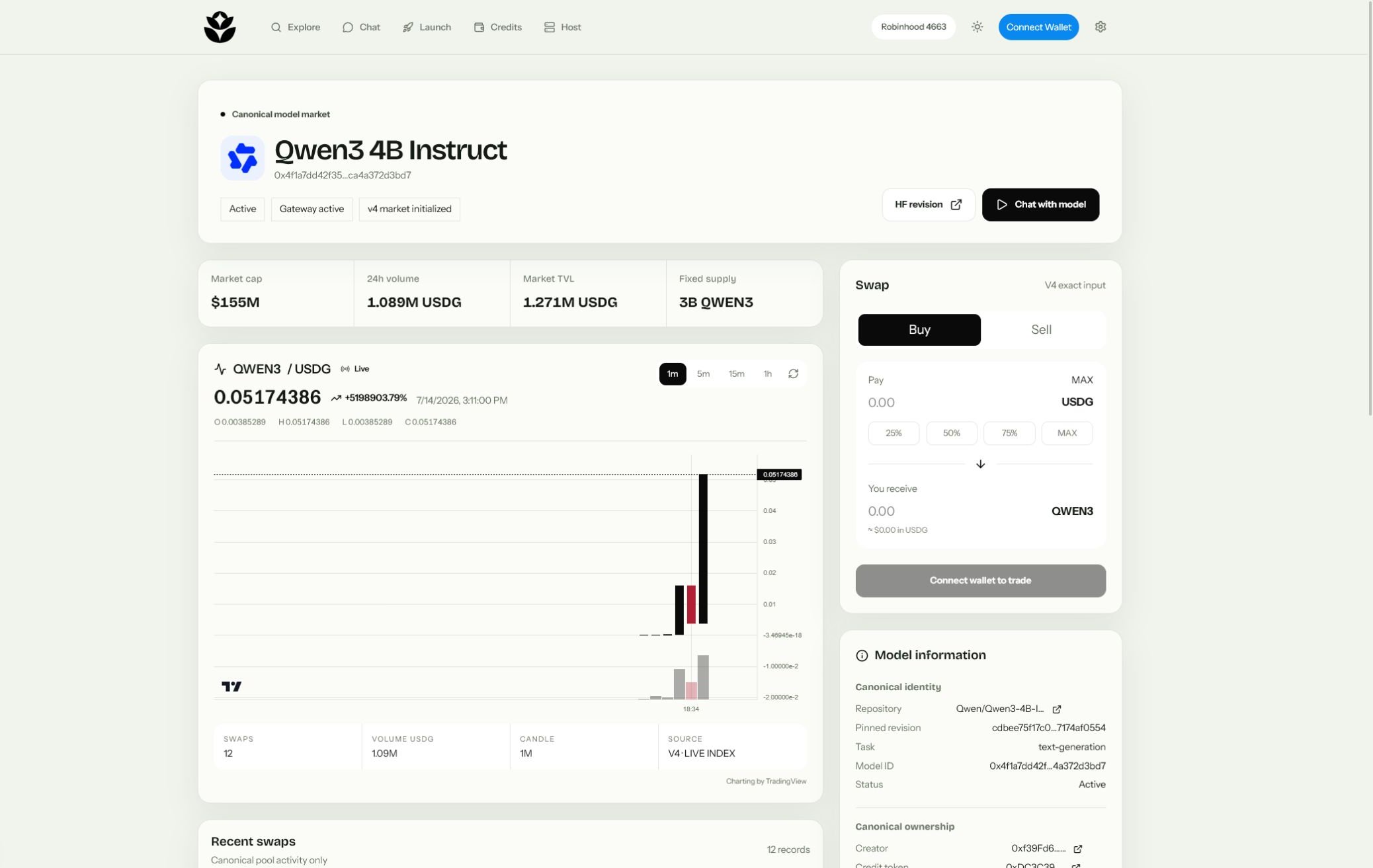Click the Gateway active tag
Image resolution: width=1373 pixels, height=868 pixels.
(312, 209)
